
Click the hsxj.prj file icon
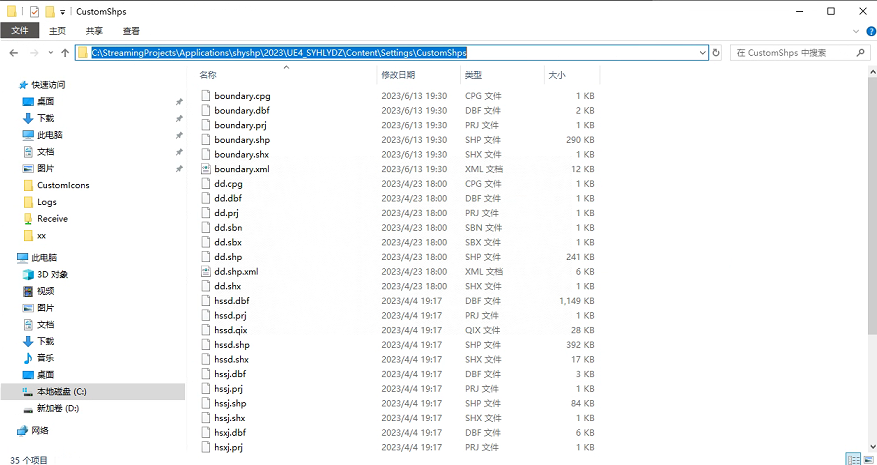206,447
